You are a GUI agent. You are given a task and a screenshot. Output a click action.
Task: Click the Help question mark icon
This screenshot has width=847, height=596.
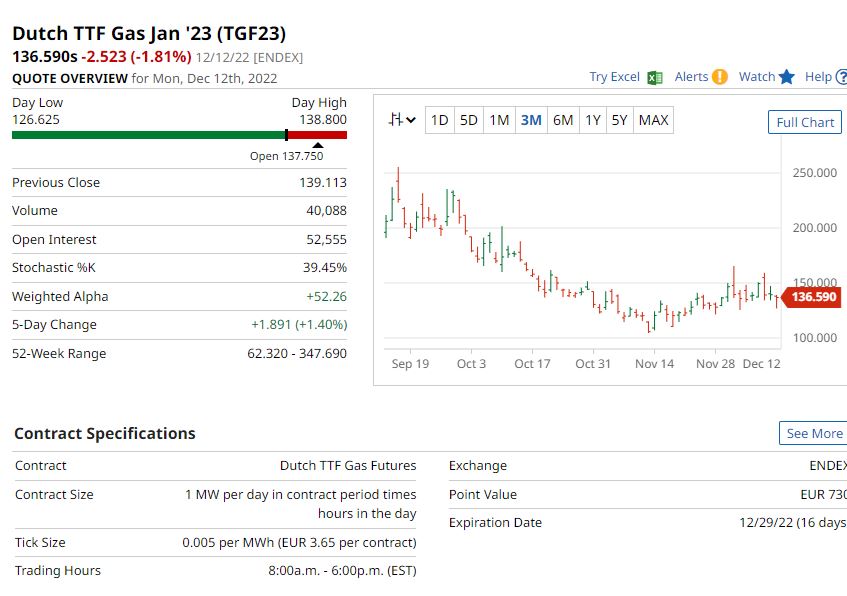841,77
